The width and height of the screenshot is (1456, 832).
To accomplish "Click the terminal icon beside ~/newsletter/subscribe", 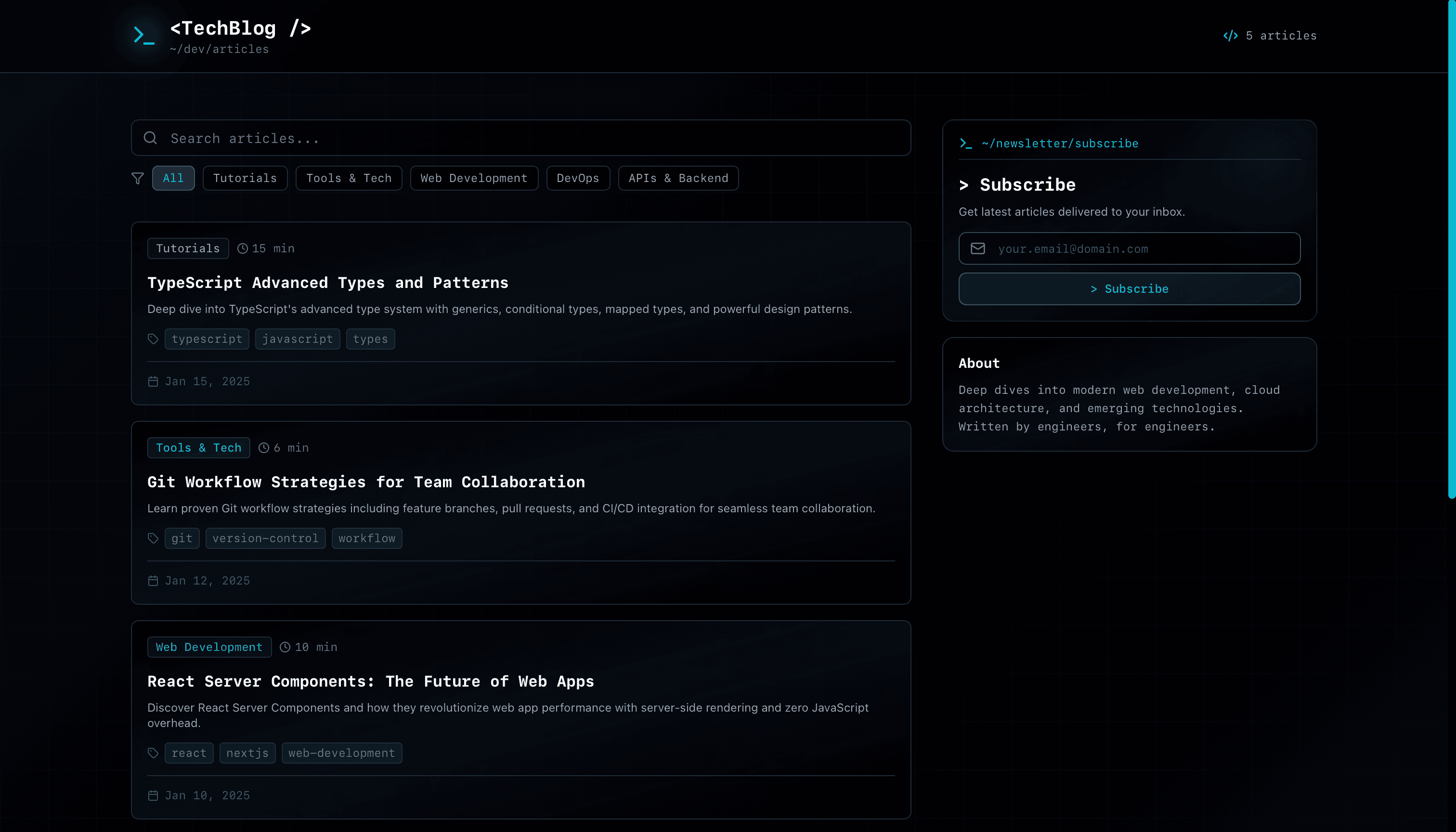I will 966,143.
